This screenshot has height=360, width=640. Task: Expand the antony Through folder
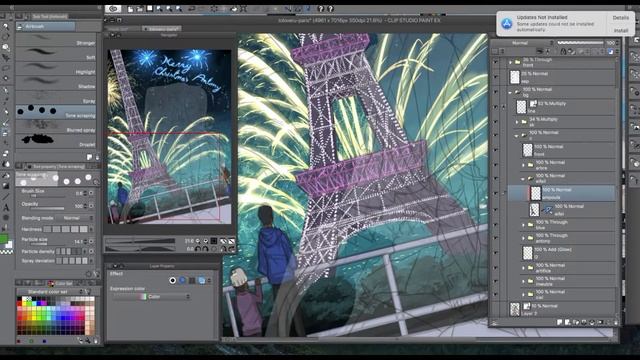pyautogui.click(x=523, y=238)
